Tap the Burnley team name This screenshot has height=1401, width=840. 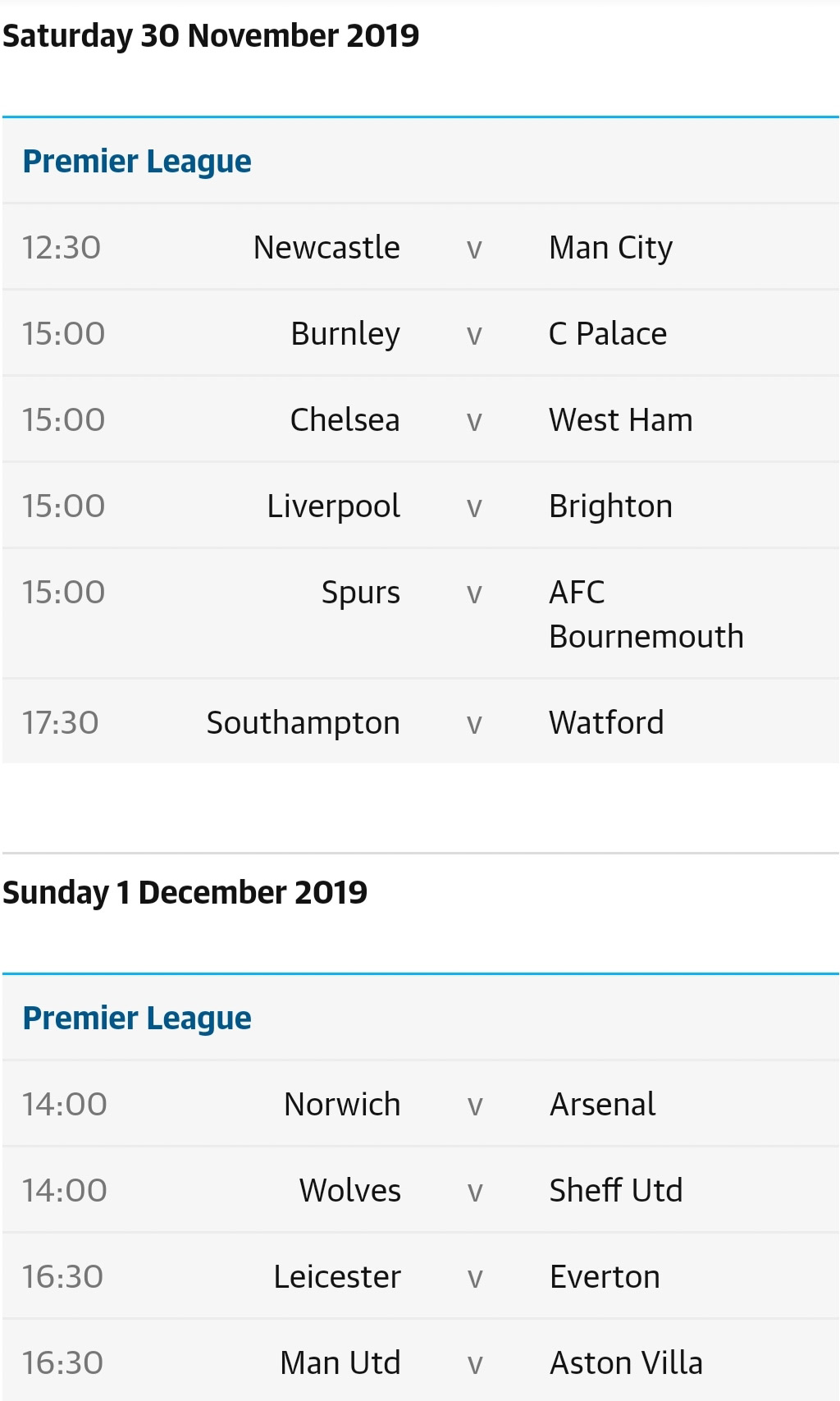pos(345,334)
